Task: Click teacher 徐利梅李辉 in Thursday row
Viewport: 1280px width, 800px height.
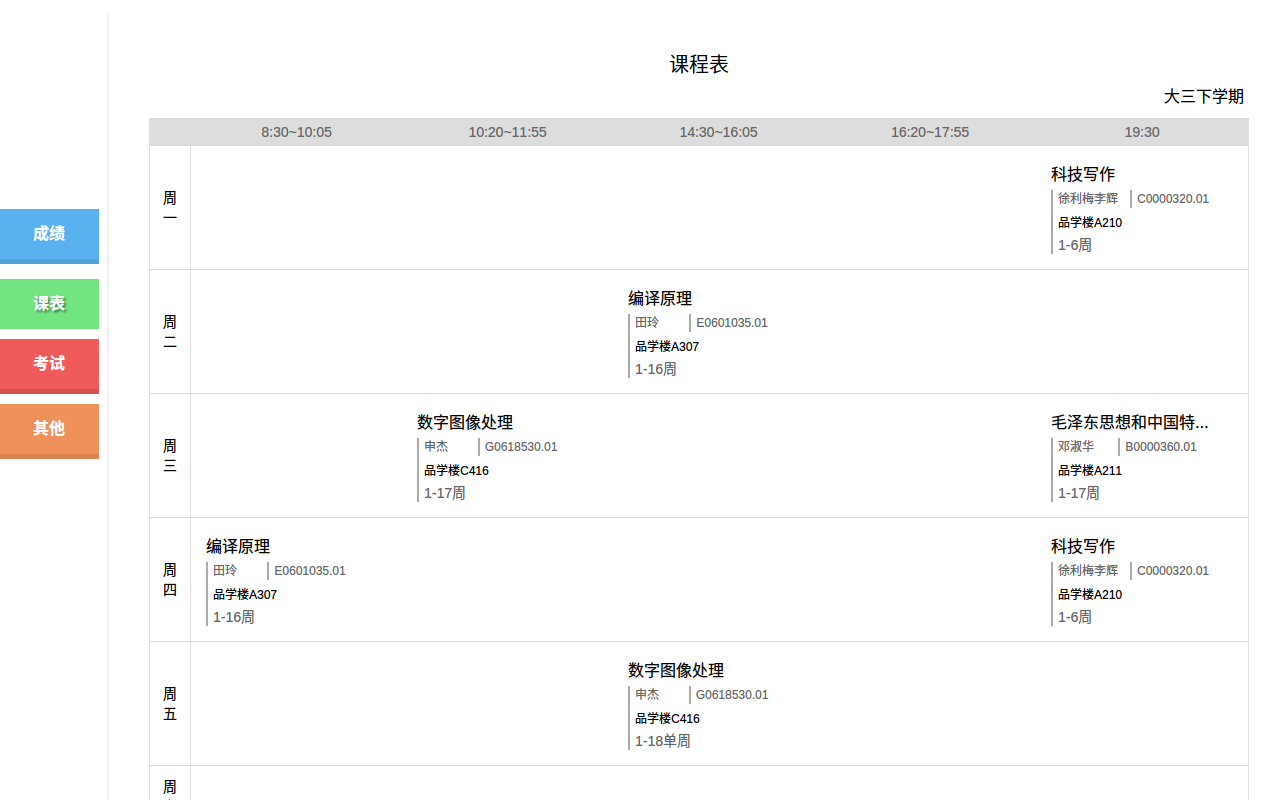Action: coord(1088,570)
